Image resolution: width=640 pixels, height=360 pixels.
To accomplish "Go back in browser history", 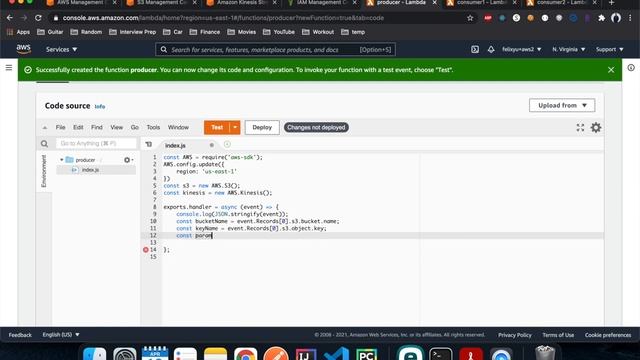I will [10, 18].
